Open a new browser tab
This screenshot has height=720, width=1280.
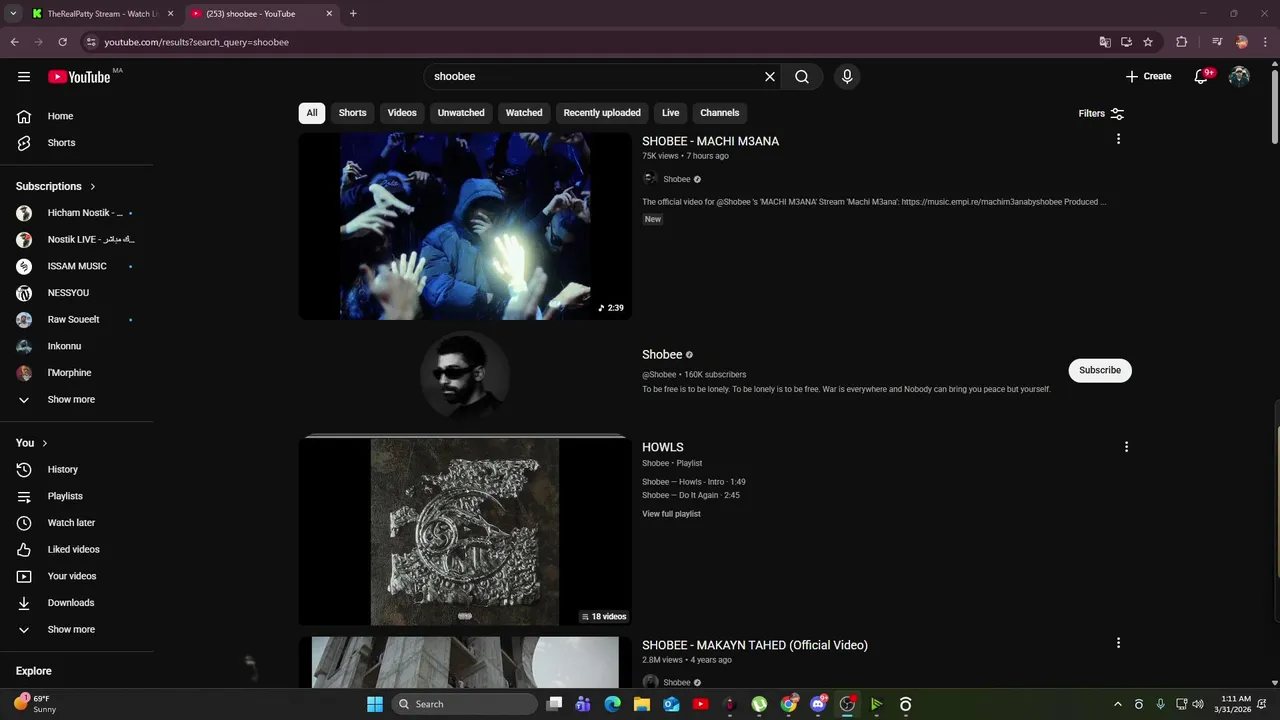click(x=353, y=14)
